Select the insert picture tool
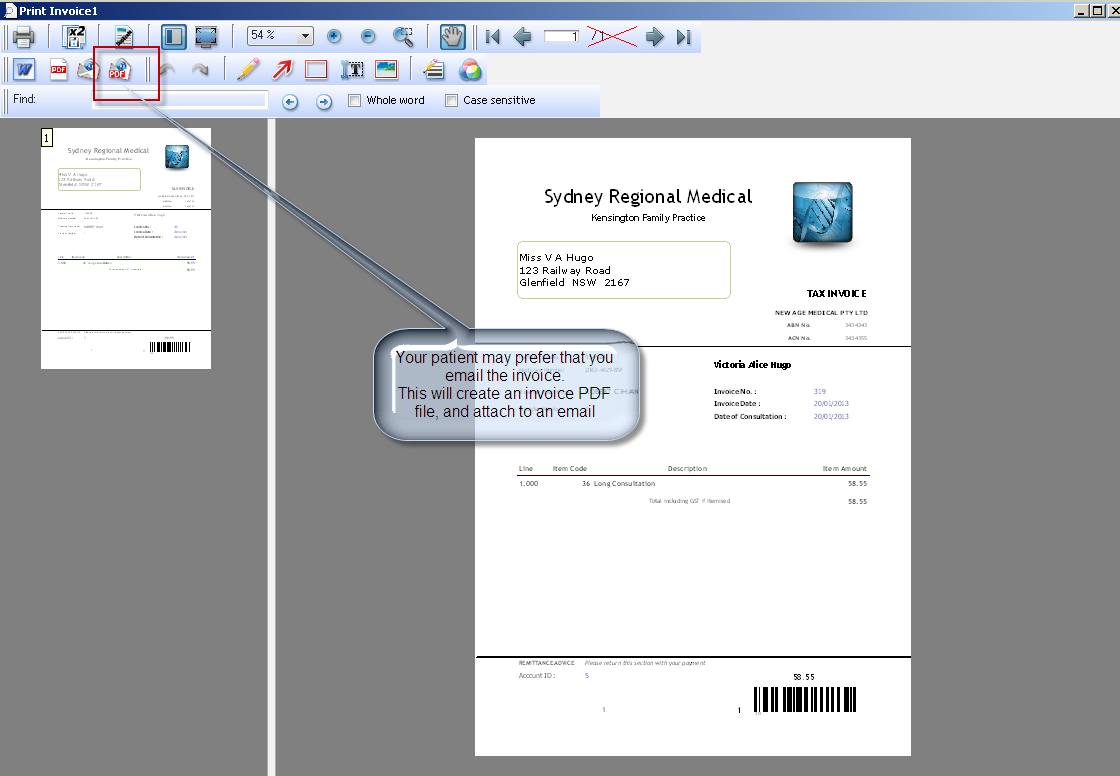1120x776 pixels. click(386, 69)
